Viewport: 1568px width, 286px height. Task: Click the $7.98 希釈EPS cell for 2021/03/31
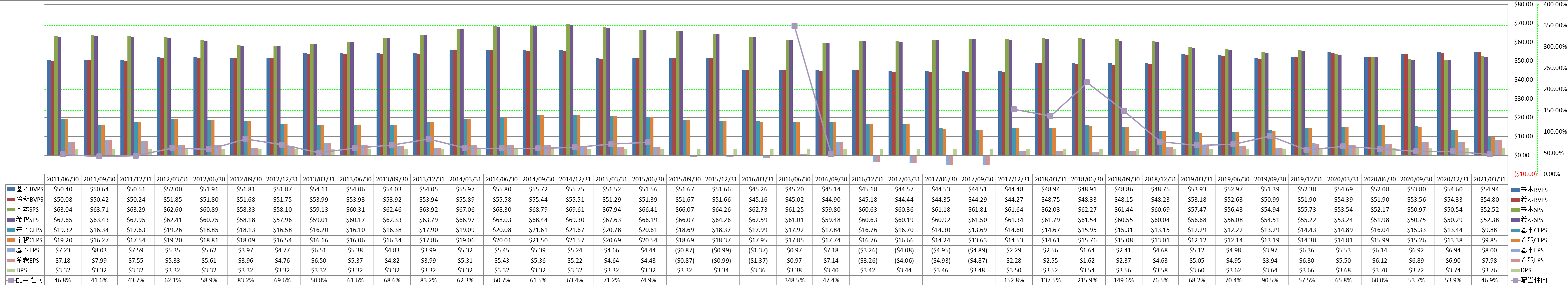click(1490, 260)
